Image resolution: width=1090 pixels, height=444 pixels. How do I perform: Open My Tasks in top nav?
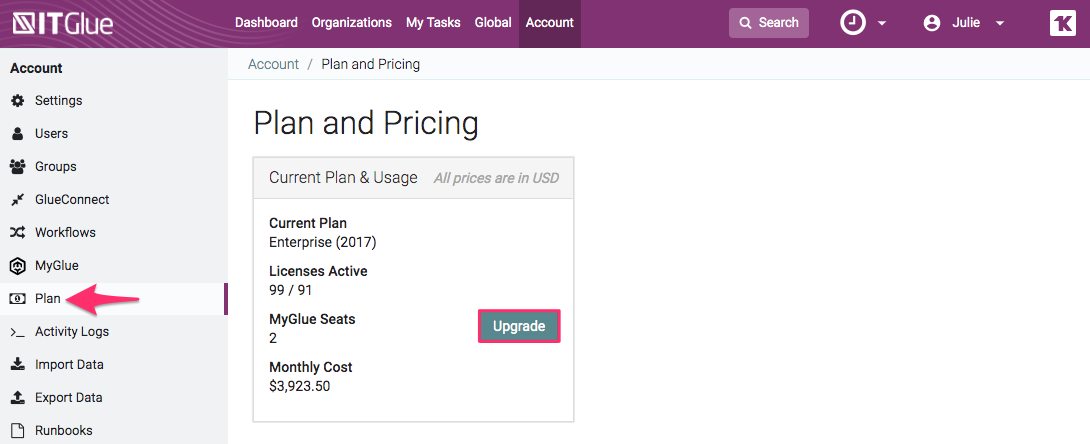pos(433,23)
